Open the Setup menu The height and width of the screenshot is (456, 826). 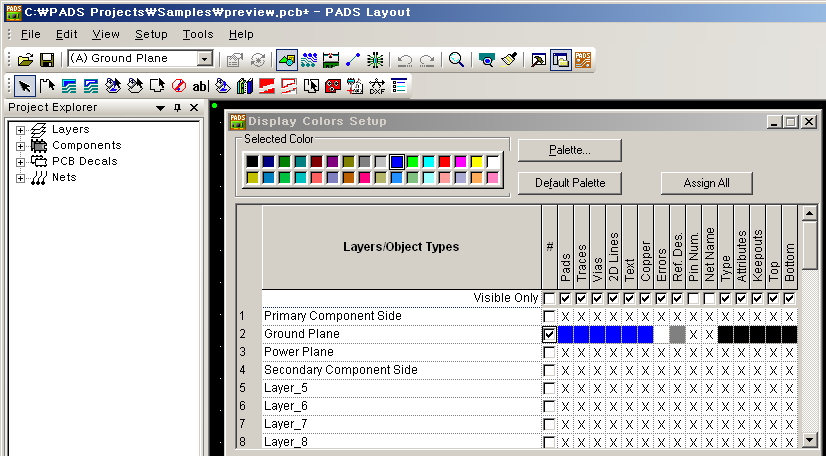[151, 34]
